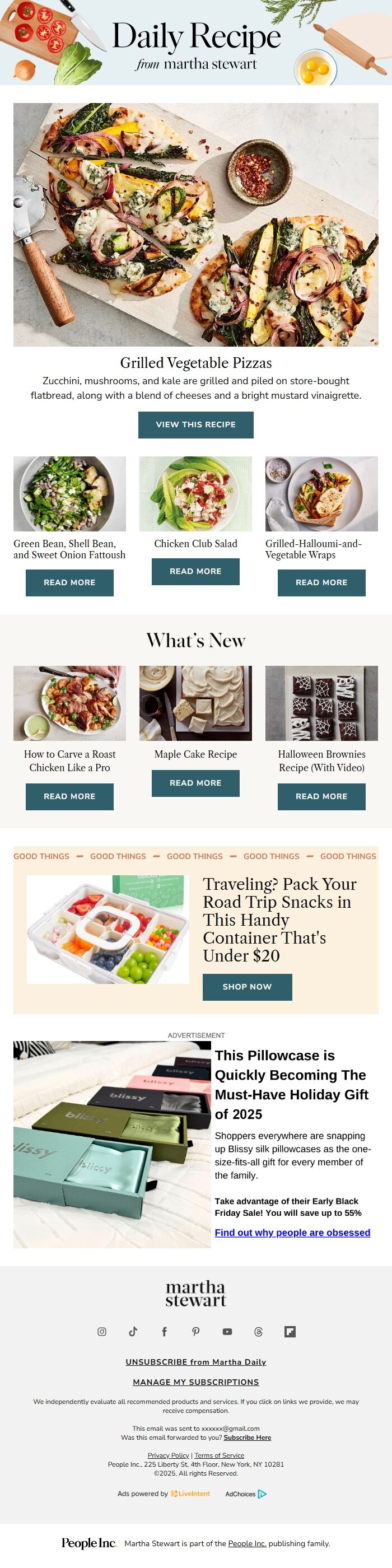Open the Flipboard social icon
This screenshot has height=1568, width=392.
290,1331
